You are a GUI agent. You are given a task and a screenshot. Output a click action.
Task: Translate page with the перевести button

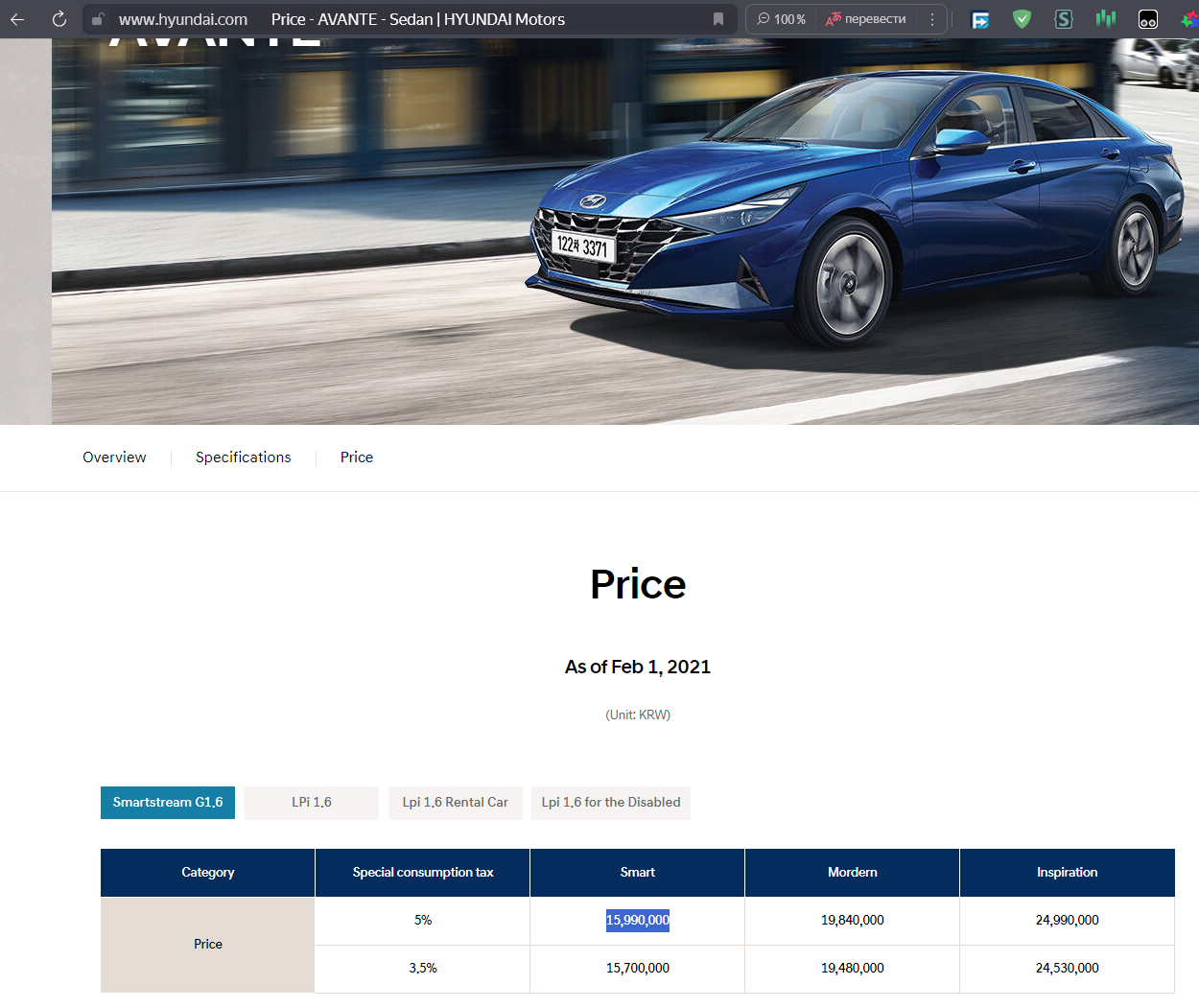[x=866, y=19]
